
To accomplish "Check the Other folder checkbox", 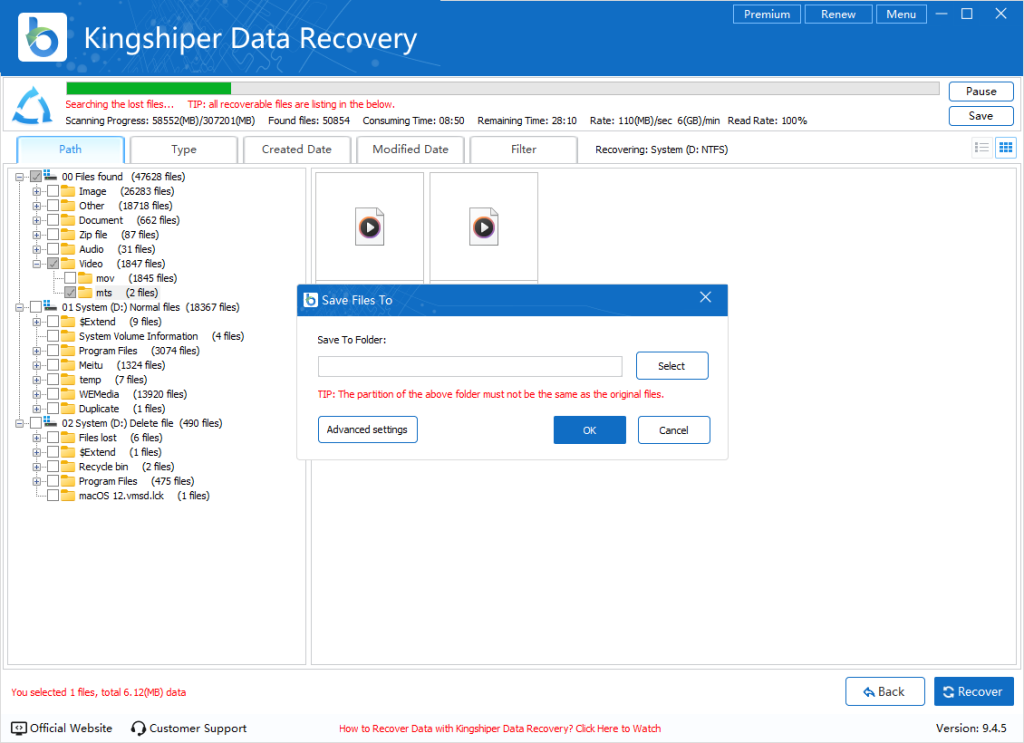I will tap(53, 206).
